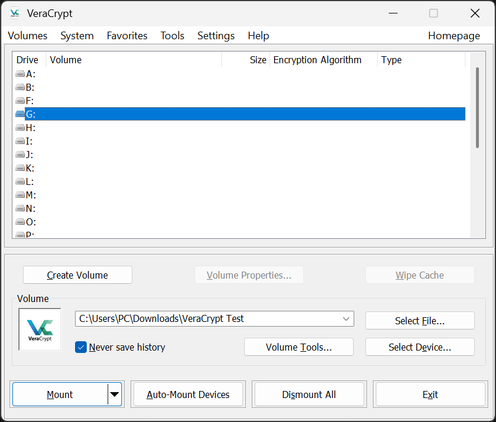Click the Homepage link in menu bar
Viewport: 496px width, 422px height.
point(454,35)
